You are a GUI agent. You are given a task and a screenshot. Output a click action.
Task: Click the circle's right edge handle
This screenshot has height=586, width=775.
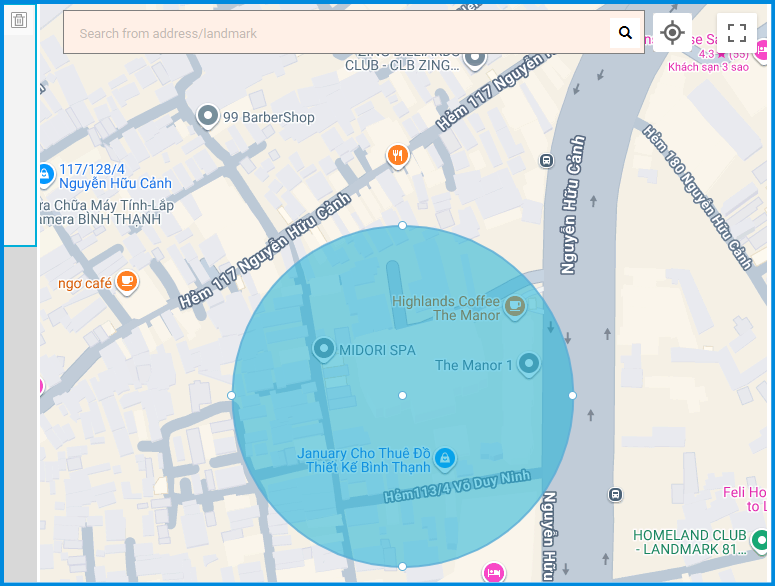[572, 396]
